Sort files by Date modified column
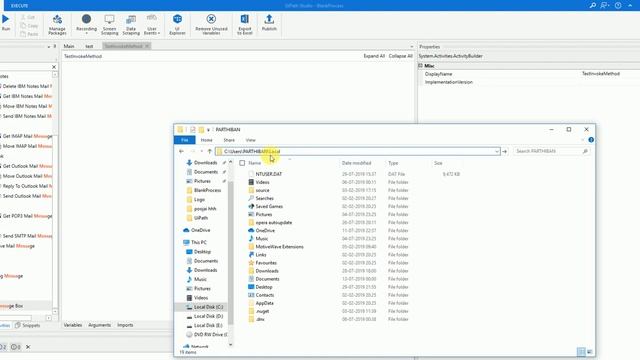Viewport: 640px width, 360px height. [x=356, y=163]
